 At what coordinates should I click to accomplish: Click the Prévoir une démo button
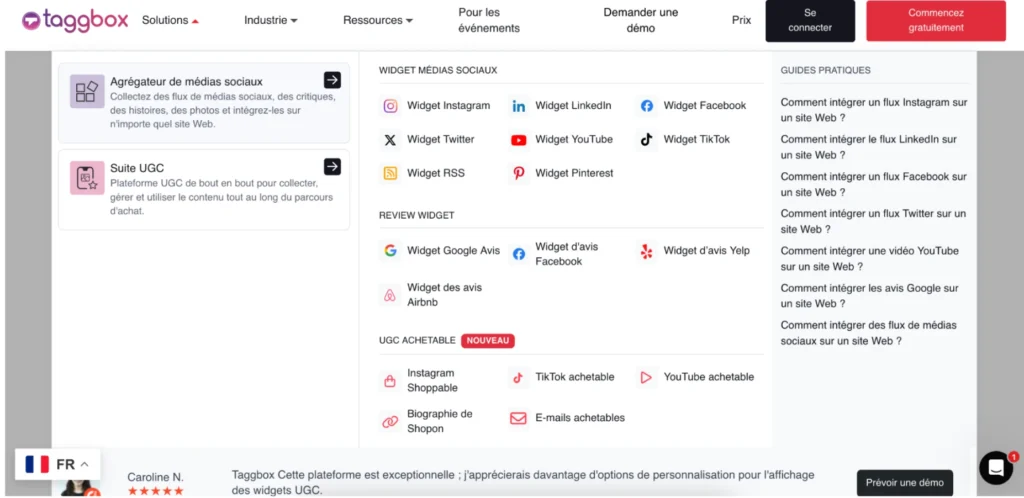pyautogui.click(x=904, y=483)
